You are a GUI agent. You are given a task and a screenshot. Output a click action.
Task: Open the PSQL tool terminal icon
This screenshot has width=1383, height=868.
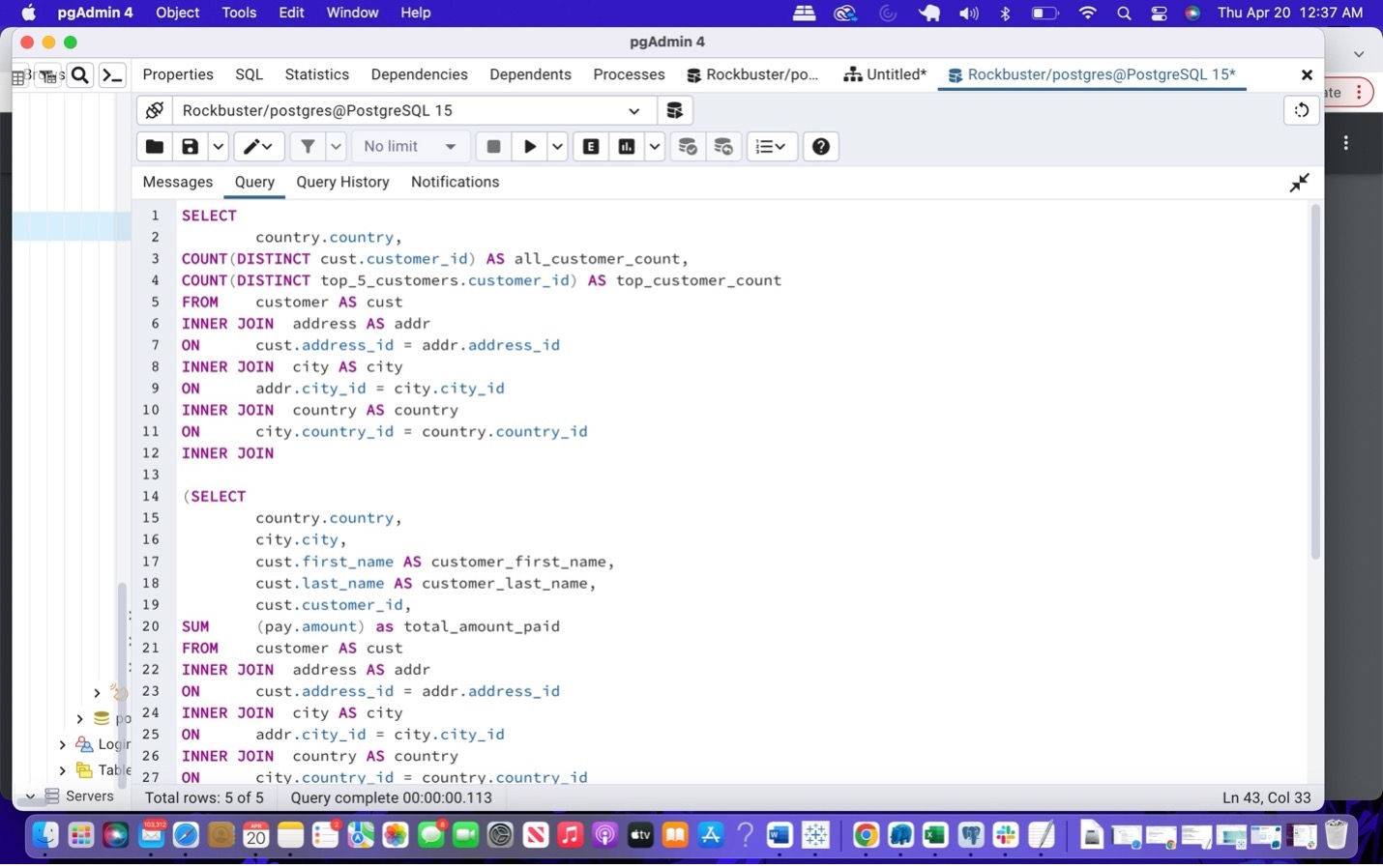113,75
